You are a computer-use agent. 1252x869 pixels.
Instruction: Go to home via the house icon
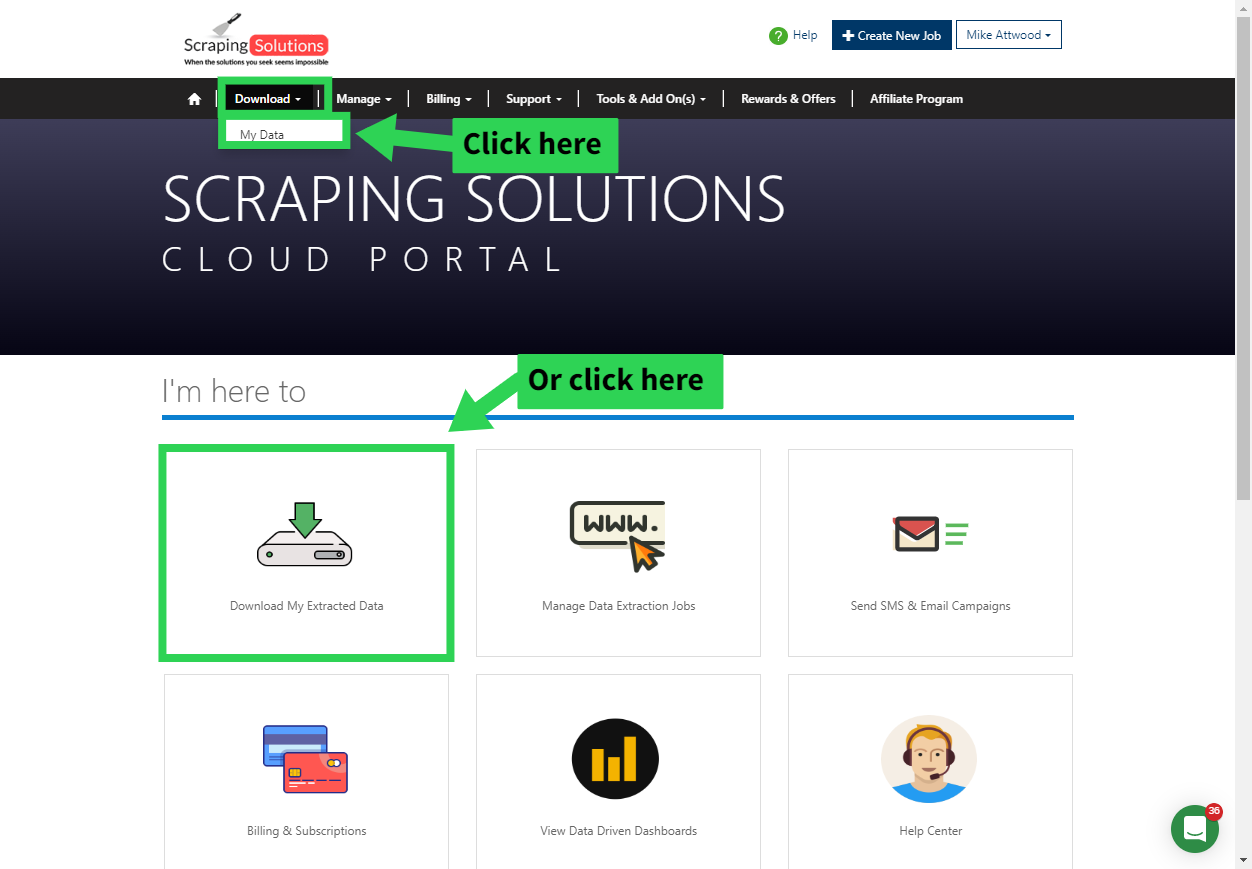click(x=194, y=99)
